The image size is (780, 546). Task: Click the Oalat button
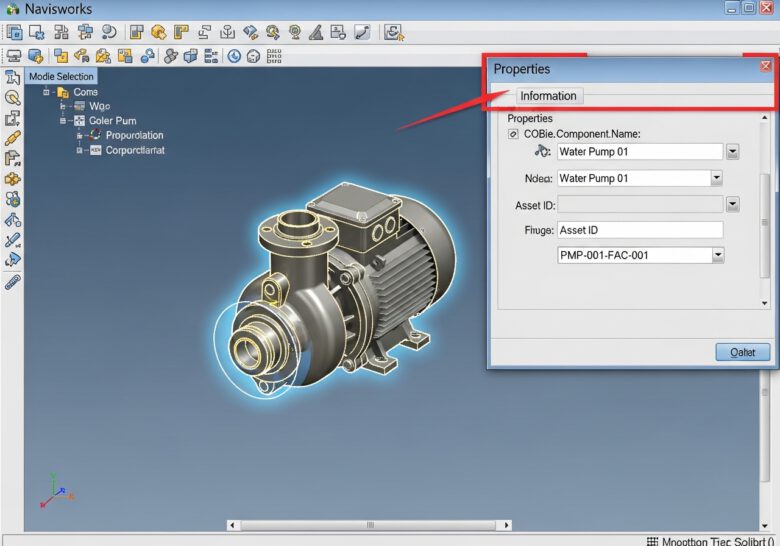[x=743, y=353]
